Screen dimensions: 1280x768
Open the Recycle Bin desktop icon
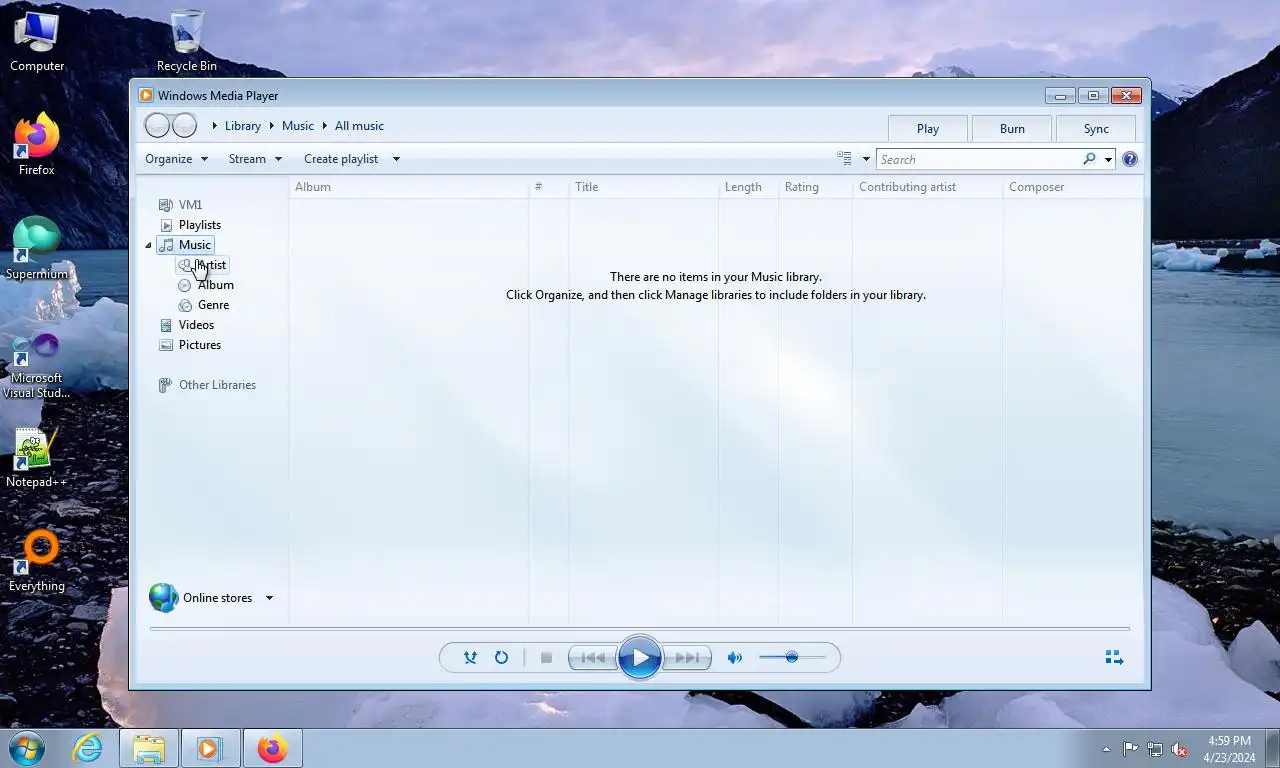coord(187,41)
